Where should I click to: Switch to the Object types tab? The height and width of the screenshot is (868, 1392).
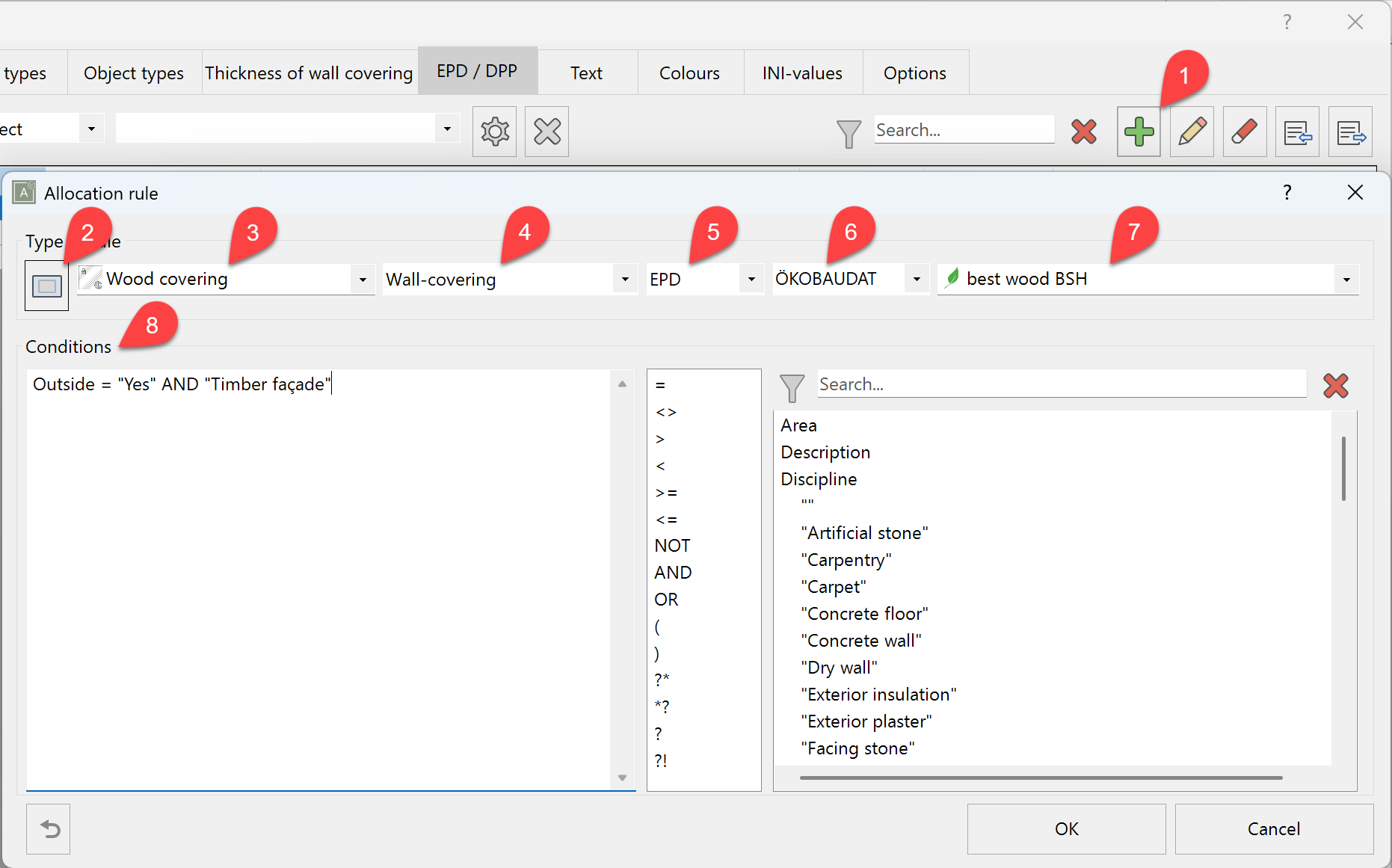click(134, 73)
